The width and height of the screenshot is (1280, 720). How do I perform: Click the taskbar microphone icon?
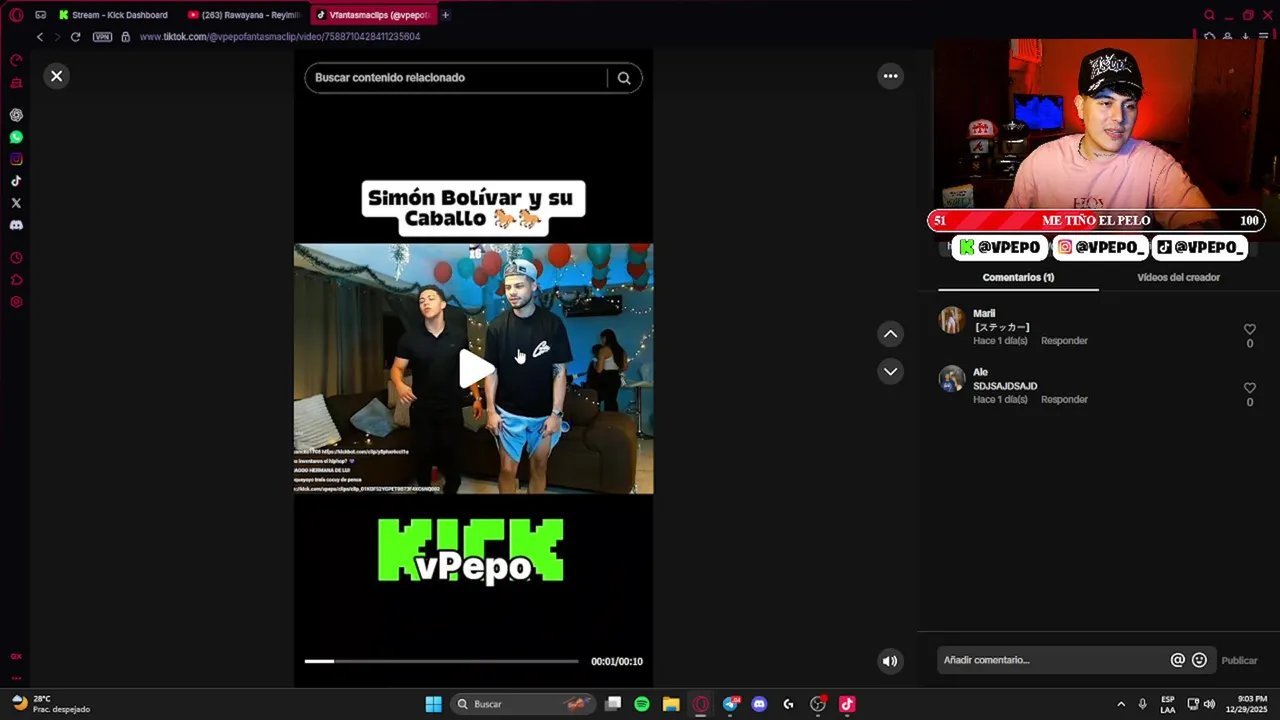pyautogui.click(x=1142, y=704)
